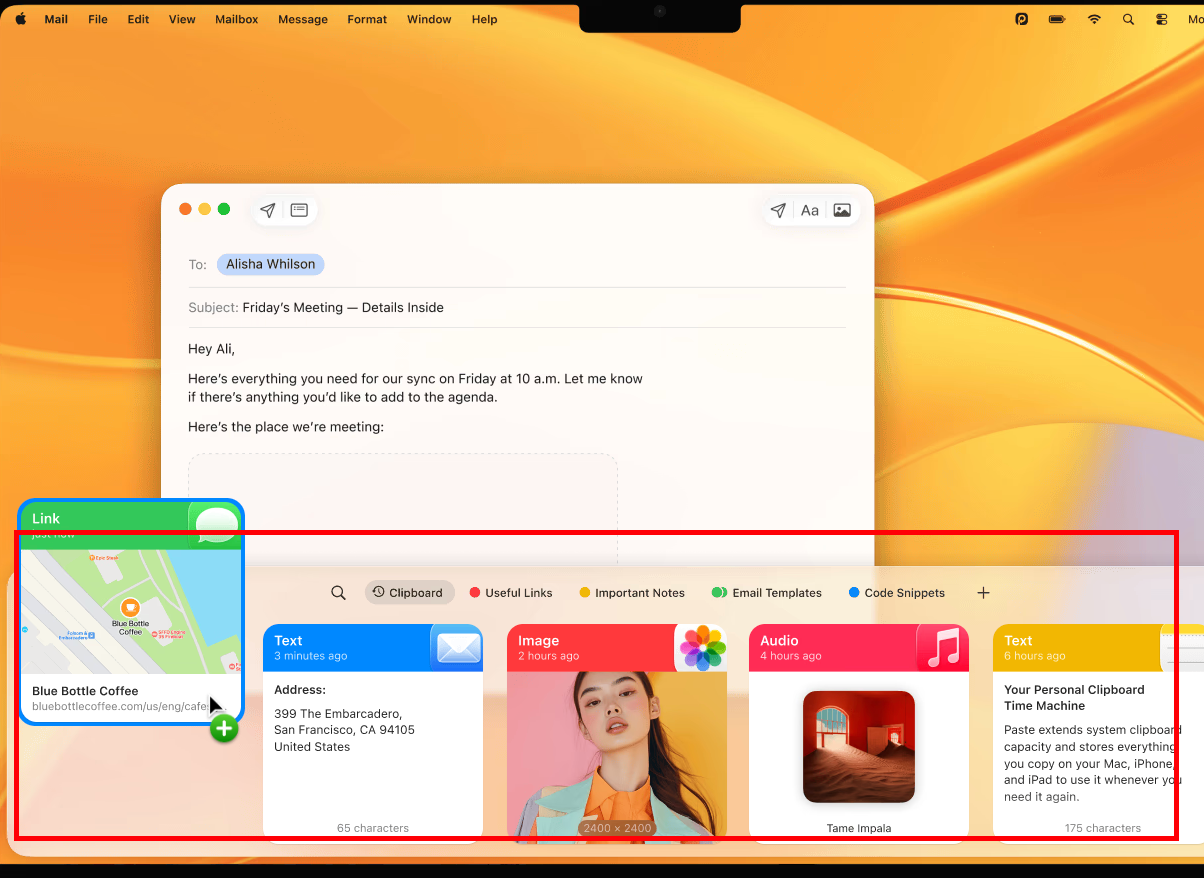Click the Wi-Fi status icon
The height and width of the screenshot is (878, 1204).
point(1094,19)
